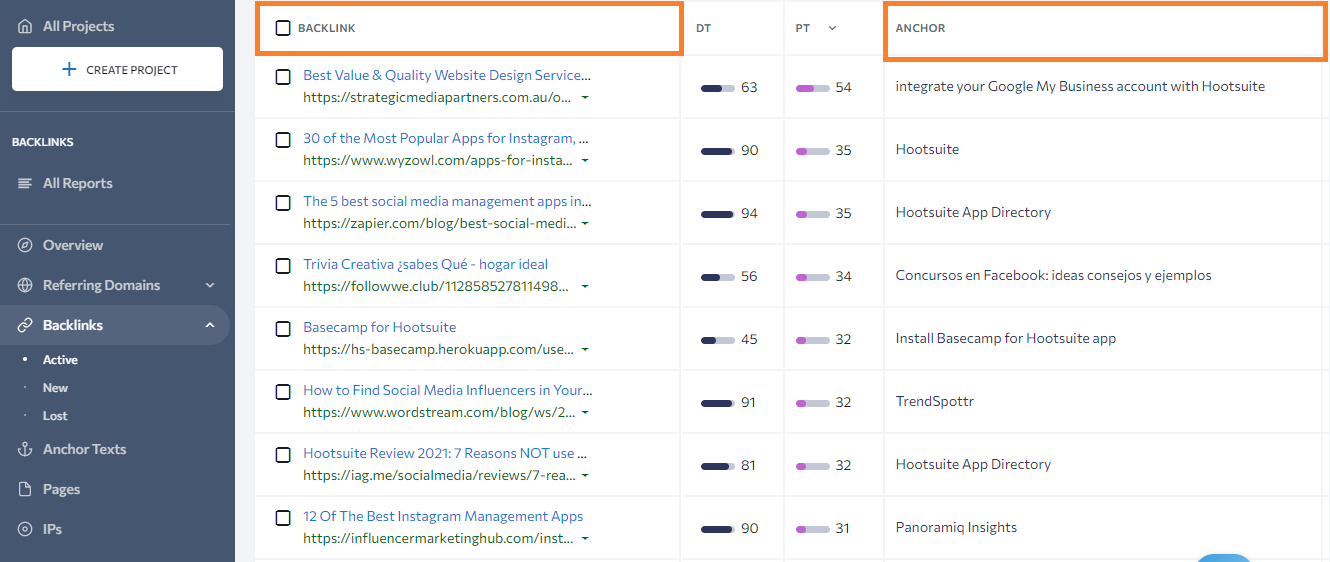Open the Lost backlinks submenu item
The height and width of the screenshot is (562, 1330).
tap(55, 416)
